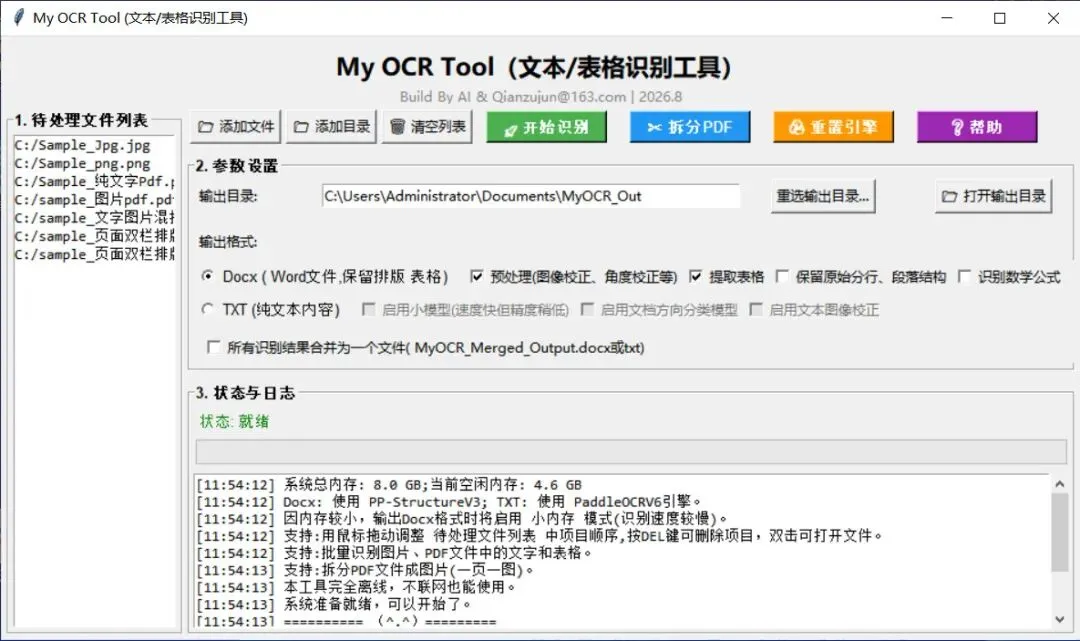This screenshot has height=641, width=1080.
Task: Click the 添加目录 (add folder) button
Action: coord(331,127)
